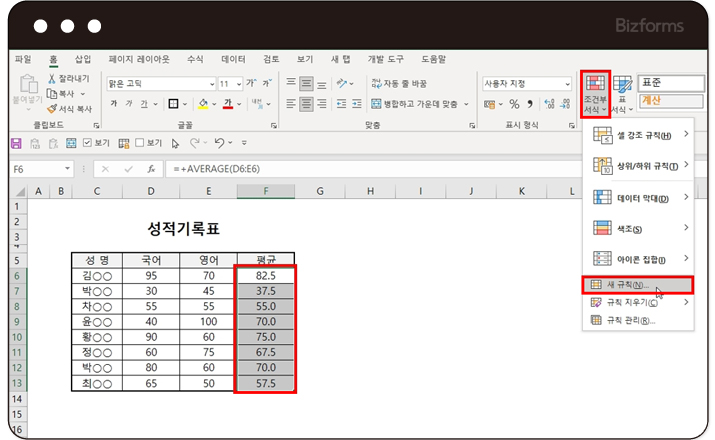This screenshot has height=440, width=715.
Task: Toggle Wrap Text (자동 줄 바꿈)
Action: (x=376, y=83)
